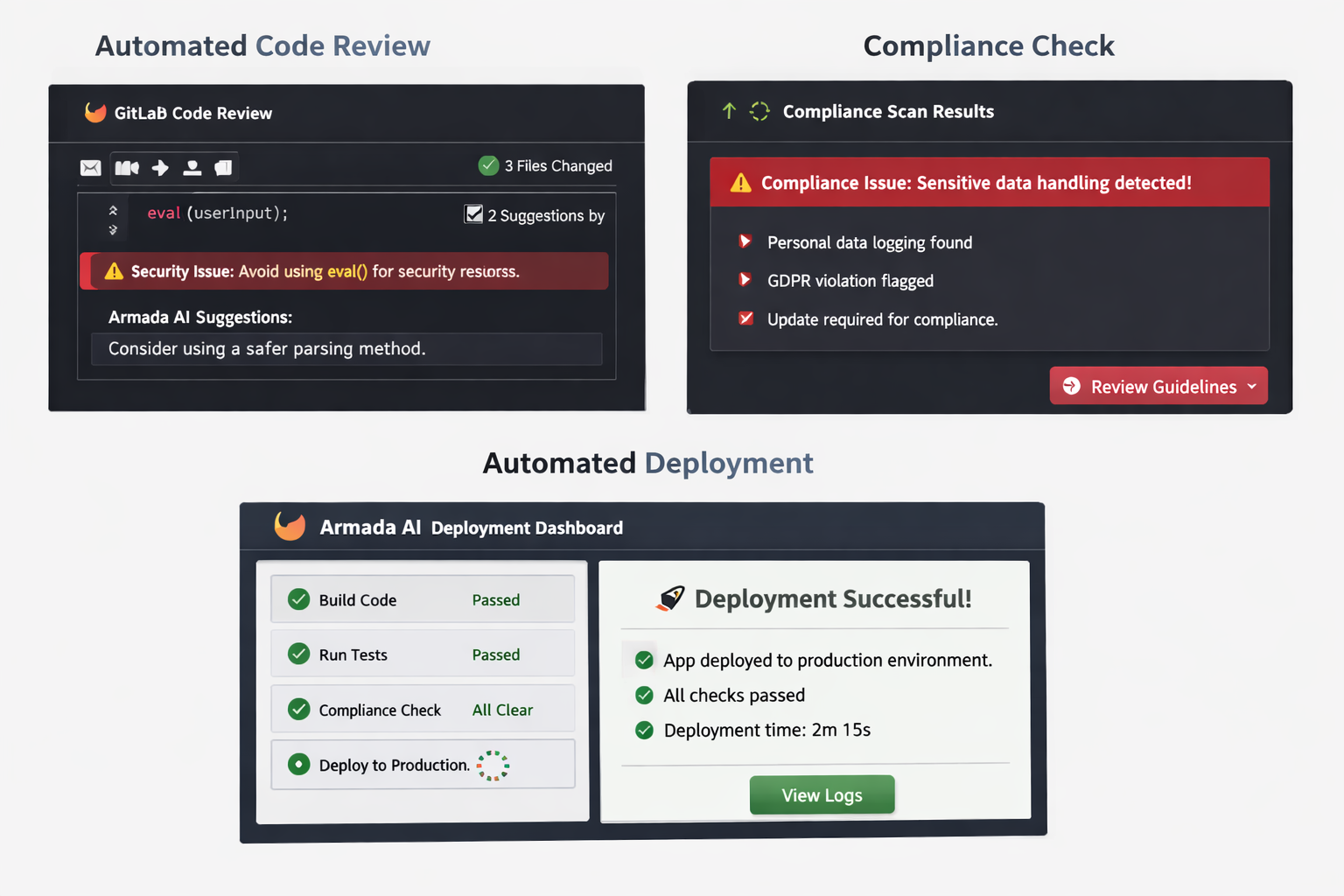Click the envelope mail icon in review toolbar
The height and width of the screenshot is (896, 1344).
point(91,167)
